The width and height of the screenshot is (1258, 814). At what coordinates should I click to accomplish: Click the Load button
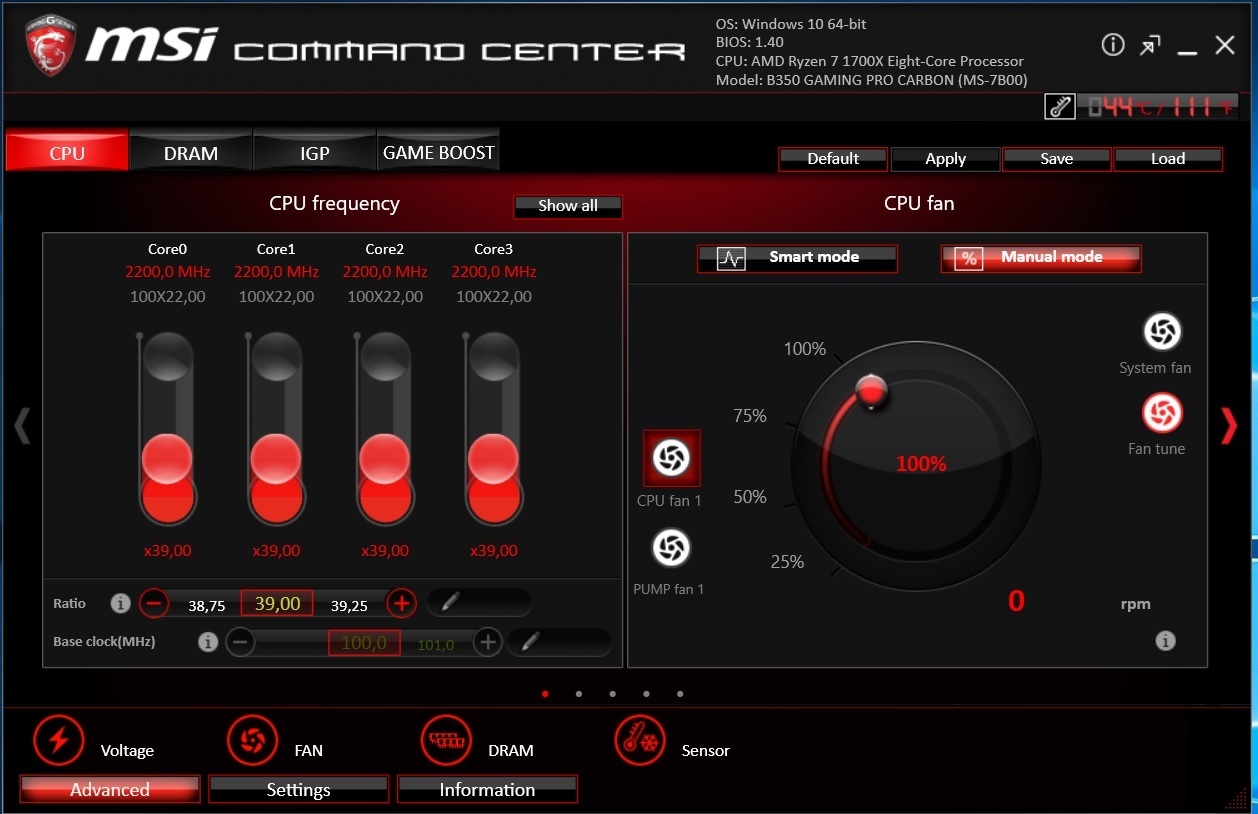coord(1168,159)
